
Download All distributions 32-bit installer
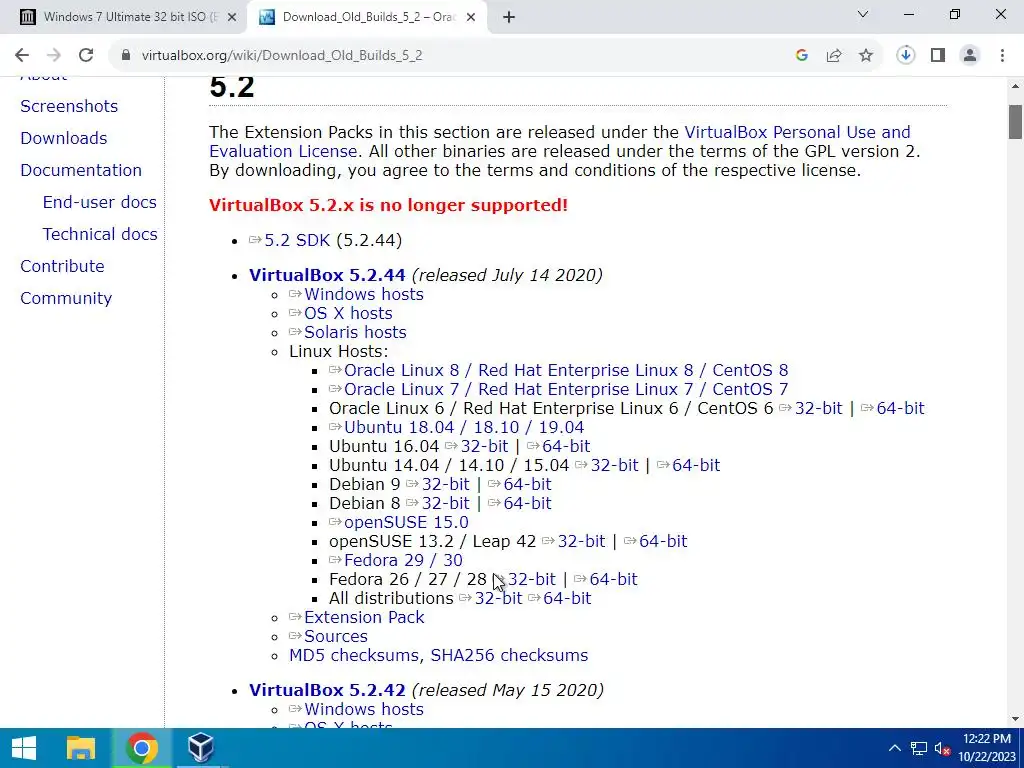coord(498,598)
